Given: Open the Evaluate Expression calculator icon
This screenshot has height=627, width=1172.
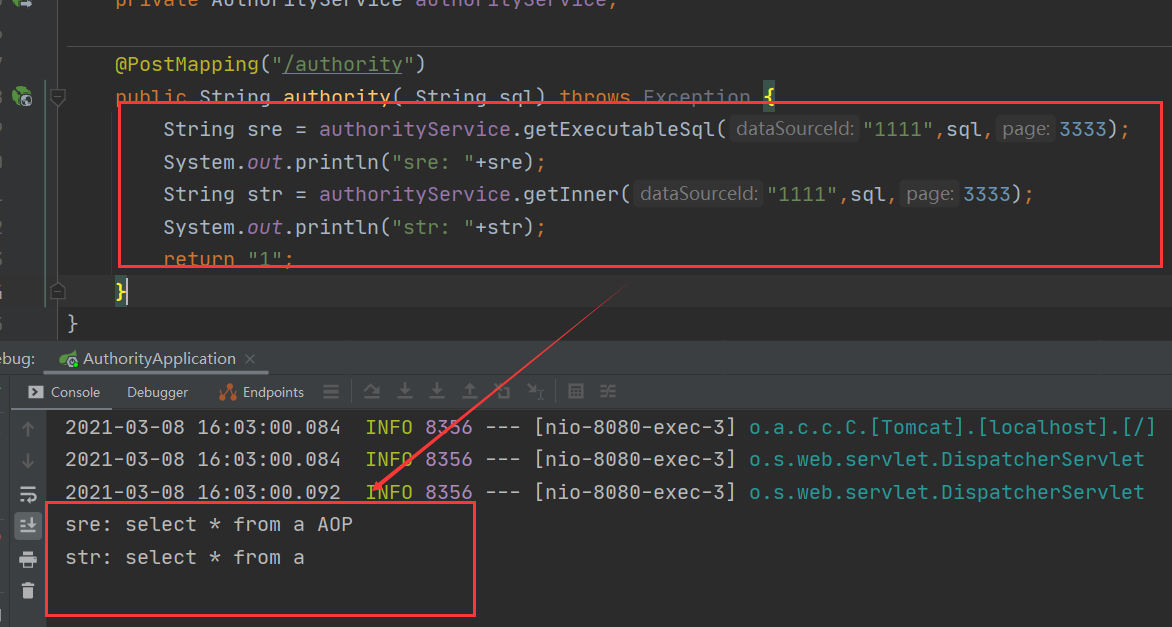Looking at the screenshot, I should tap(575, 391).
